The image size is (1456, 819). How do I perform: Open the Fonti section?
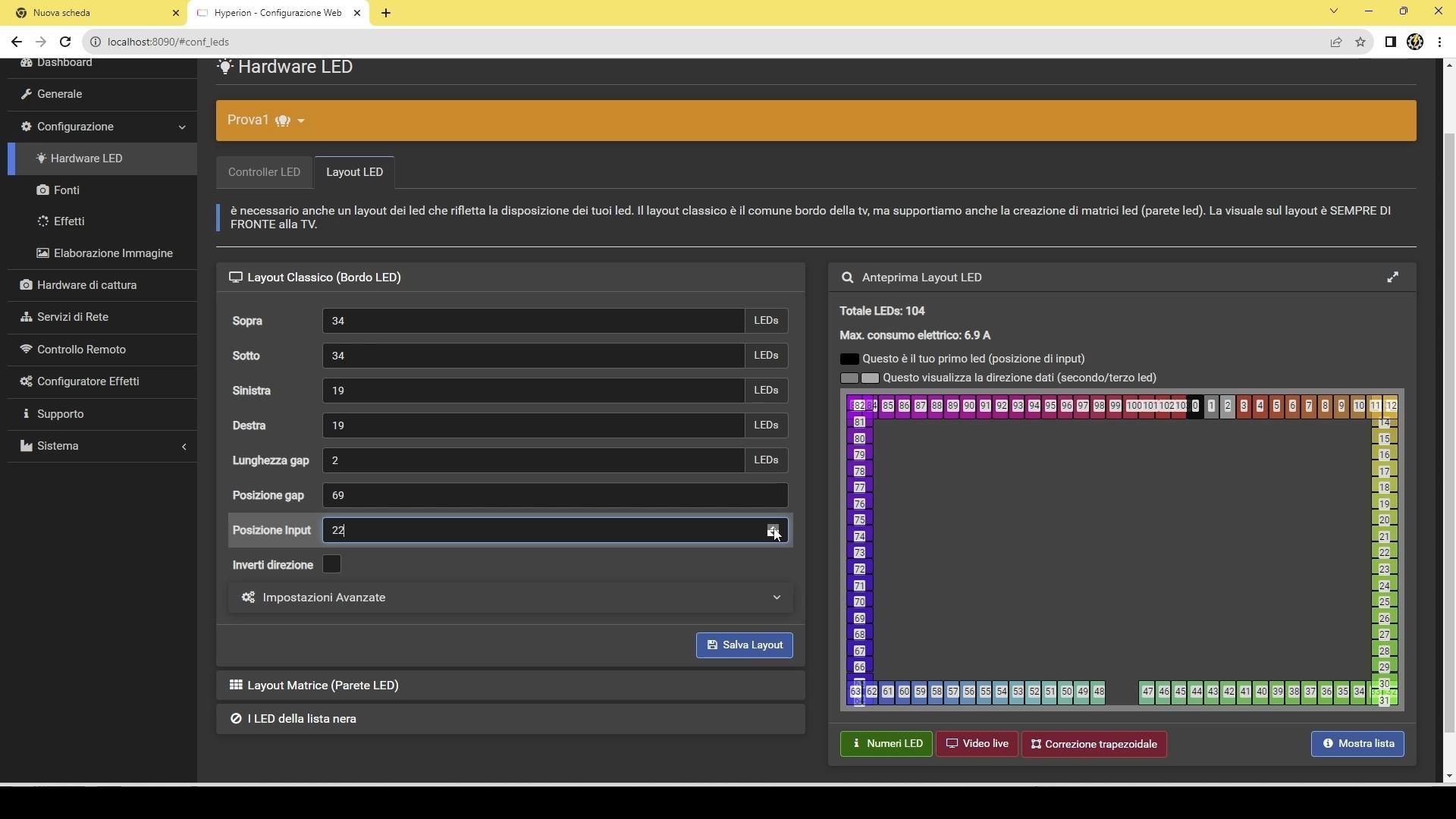67,190
